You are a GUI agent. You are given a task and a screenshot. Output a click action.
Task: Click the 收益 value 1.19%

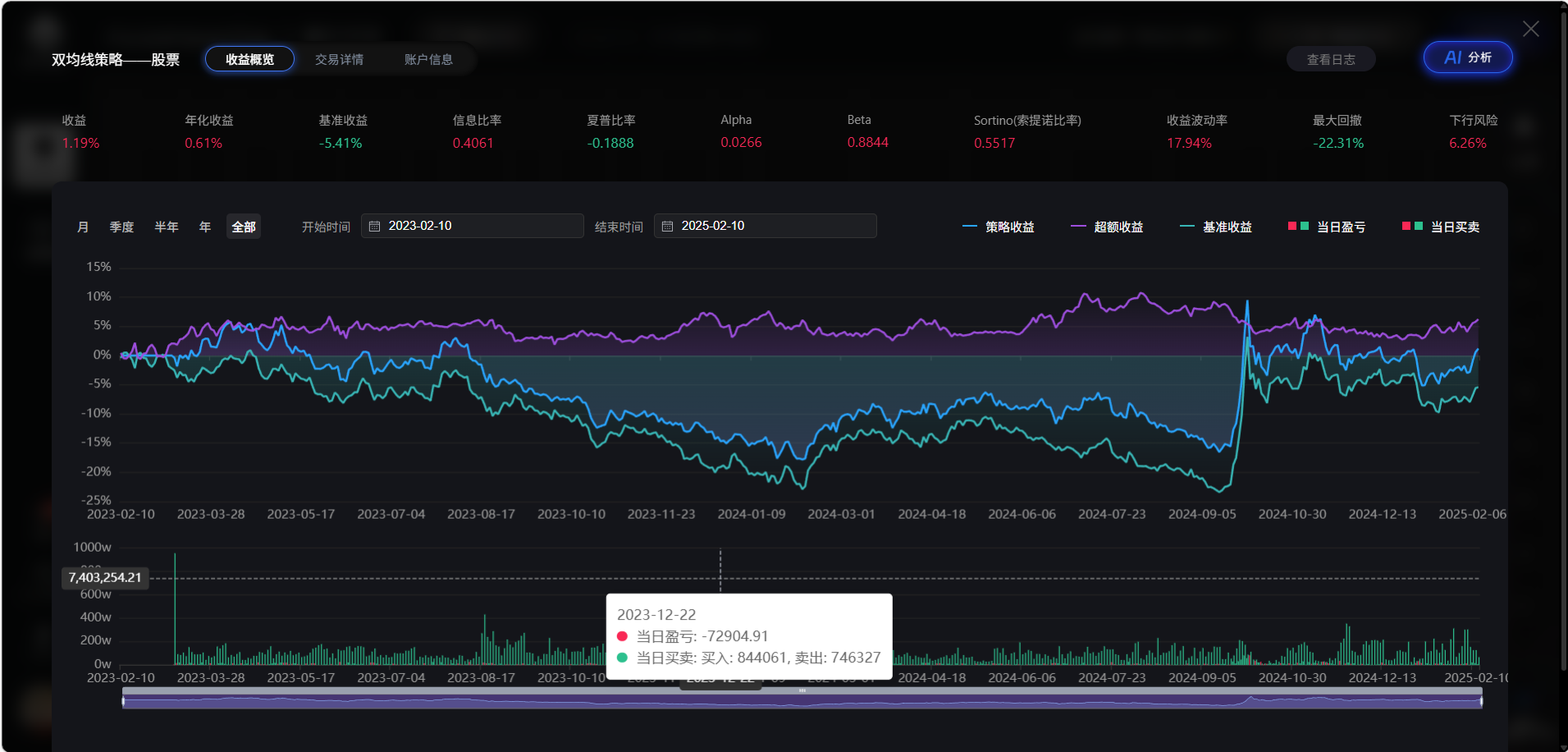80,143
